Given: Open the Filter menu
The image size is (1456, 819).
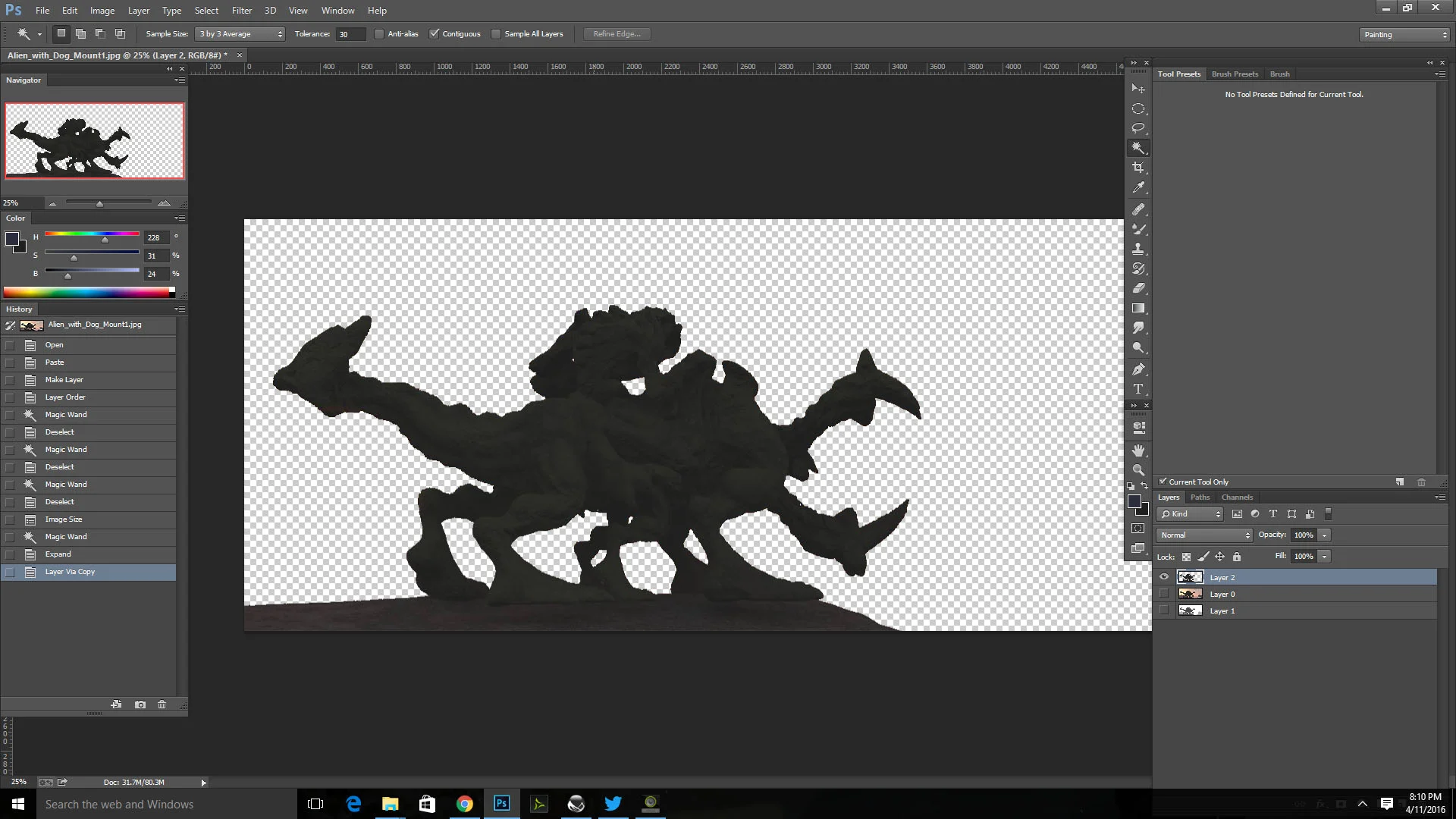Looking at the screenshot, I should [242, 11].
